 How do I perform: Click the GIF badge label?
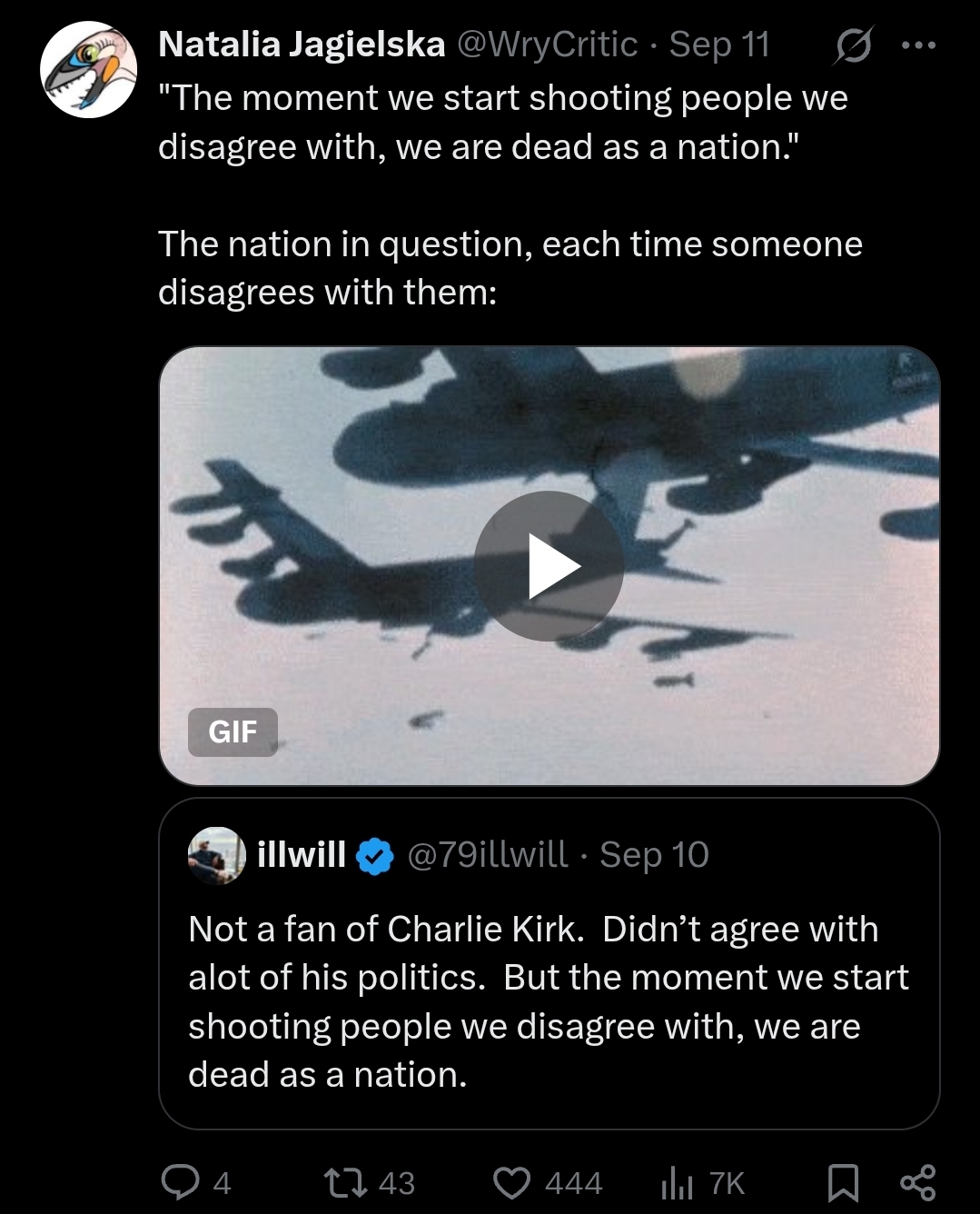tap(233, 731)
